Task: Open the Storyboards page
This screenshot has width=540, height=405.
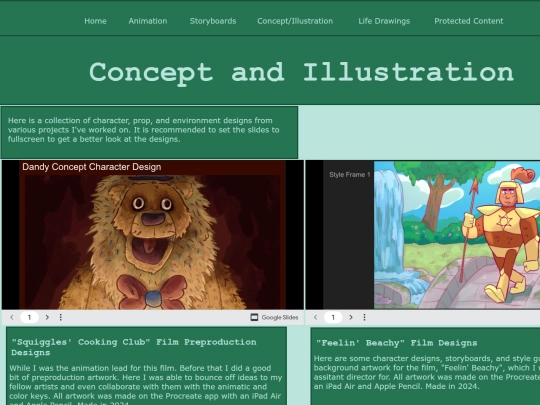Action: [213, 21]
